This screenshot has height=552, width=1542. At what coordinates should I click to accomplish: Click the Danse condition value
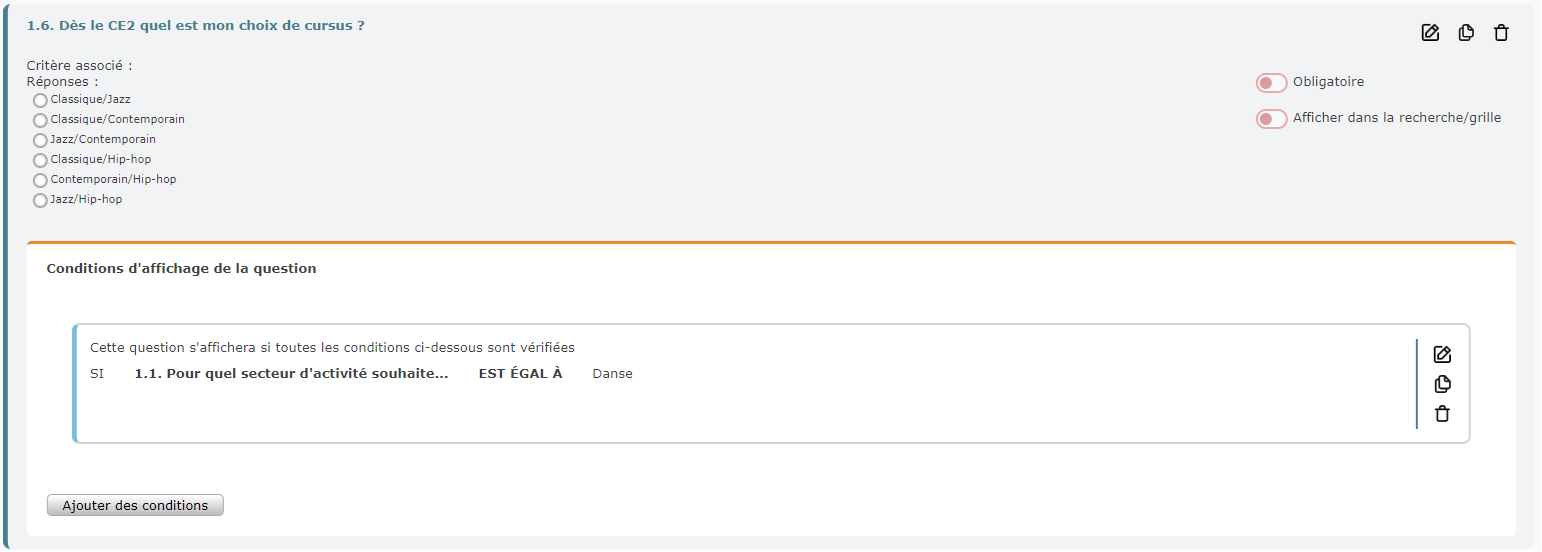coord(612,374)
